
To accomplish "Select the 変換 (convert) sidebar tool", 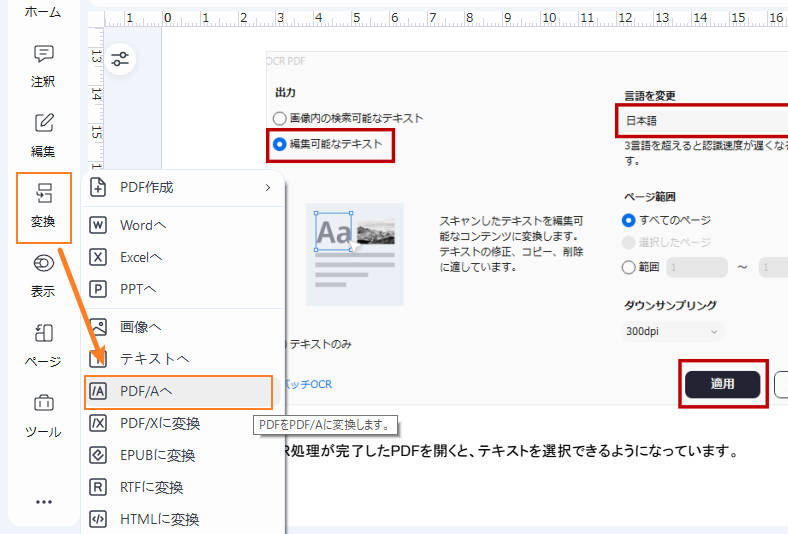I will (x=43, y=207).
